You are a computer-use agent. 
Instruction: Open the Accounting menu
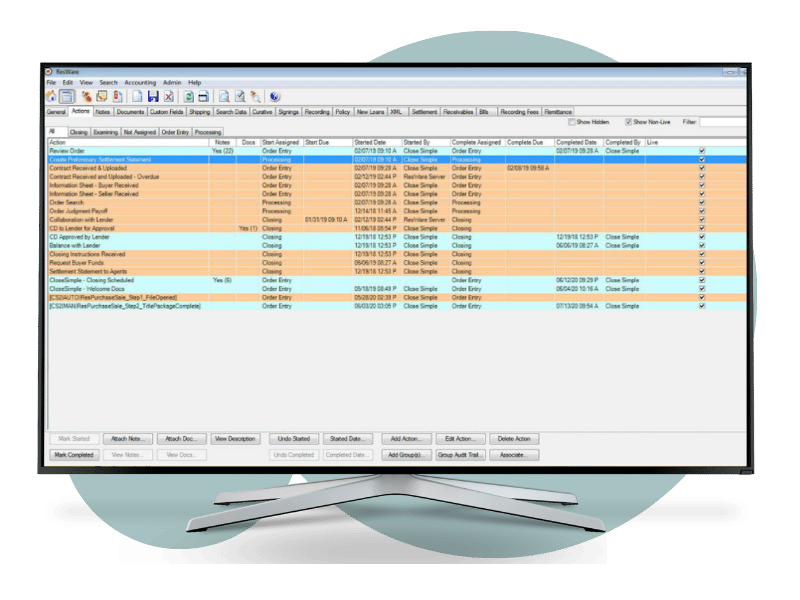[x=140, y=82]
